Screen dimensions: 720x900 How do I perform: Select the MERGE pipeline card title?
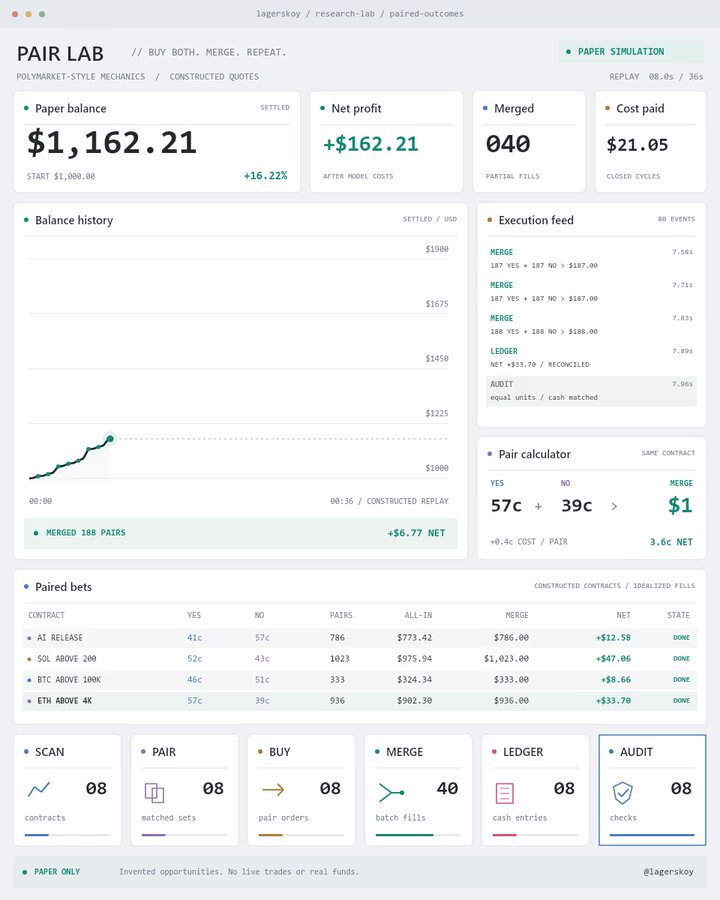404,752
